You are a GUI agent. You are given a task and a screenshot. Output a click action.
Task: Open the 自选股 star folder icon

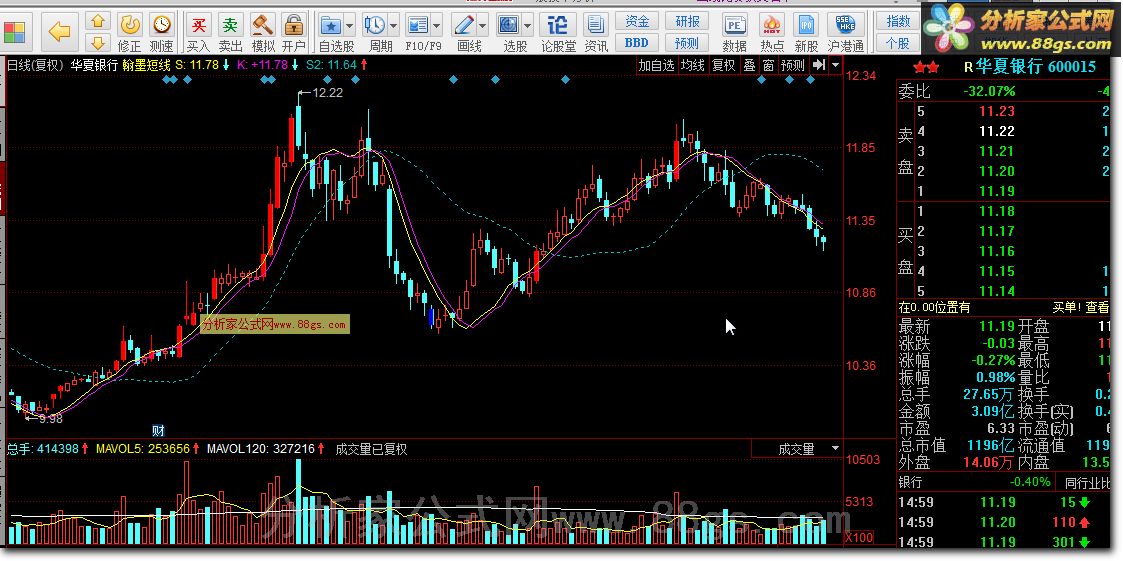332,27
